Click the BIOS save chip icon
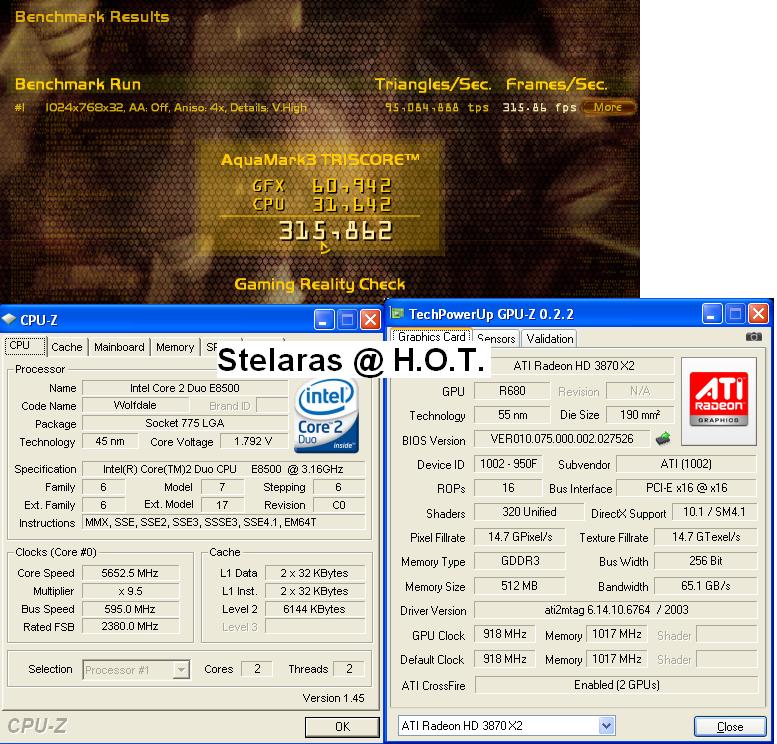 [x=663, y=439]
